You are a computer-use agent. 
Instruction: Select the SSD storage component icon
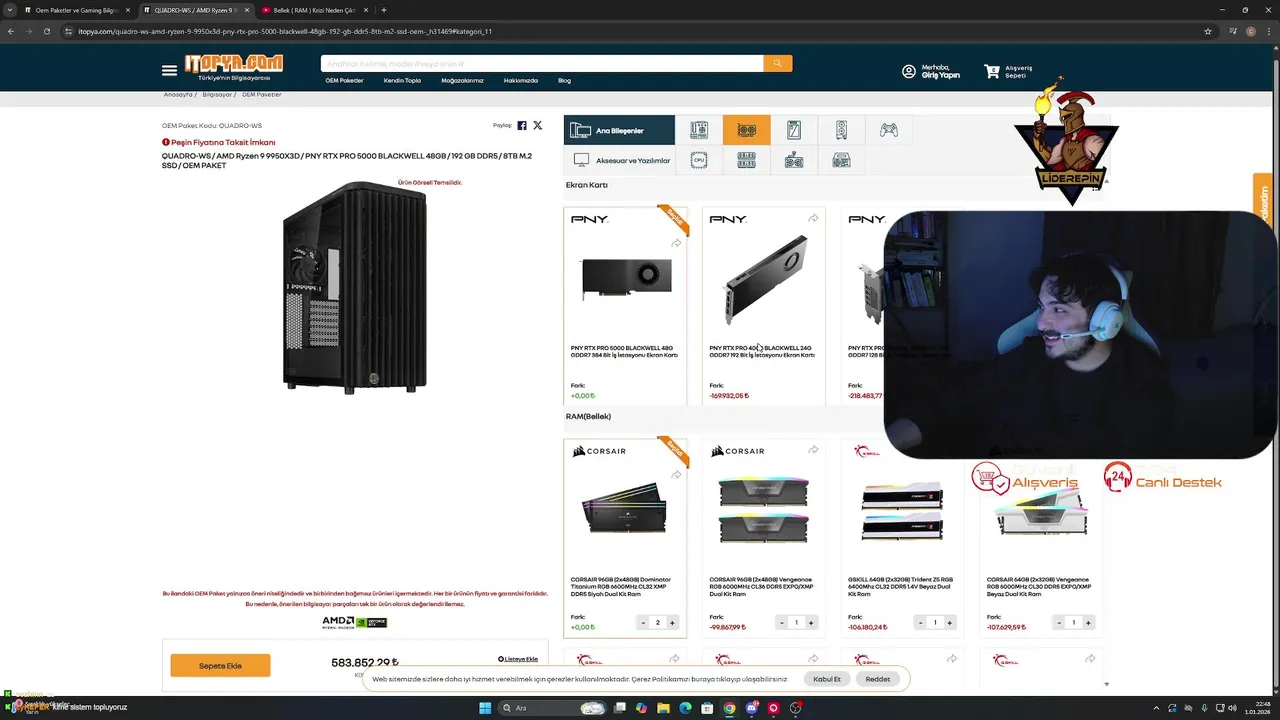click(794, 130)
